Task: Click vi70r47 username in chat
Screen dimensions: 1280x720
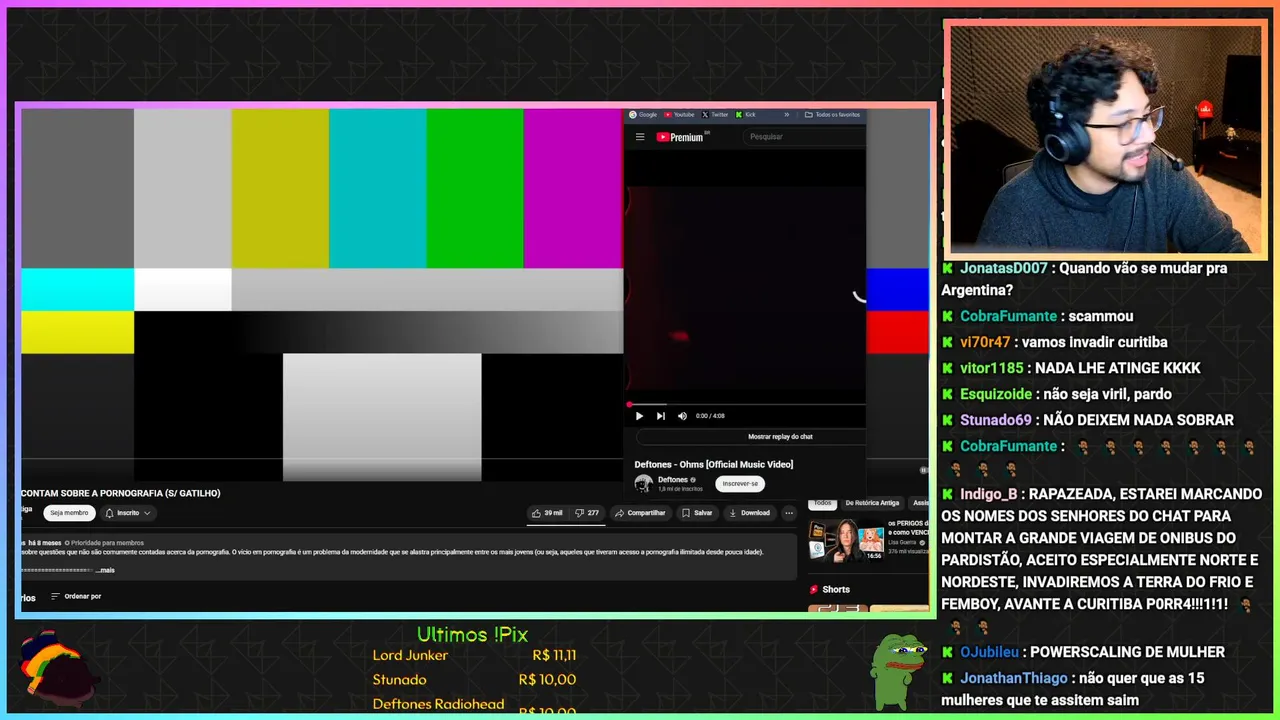Action: 985,342
